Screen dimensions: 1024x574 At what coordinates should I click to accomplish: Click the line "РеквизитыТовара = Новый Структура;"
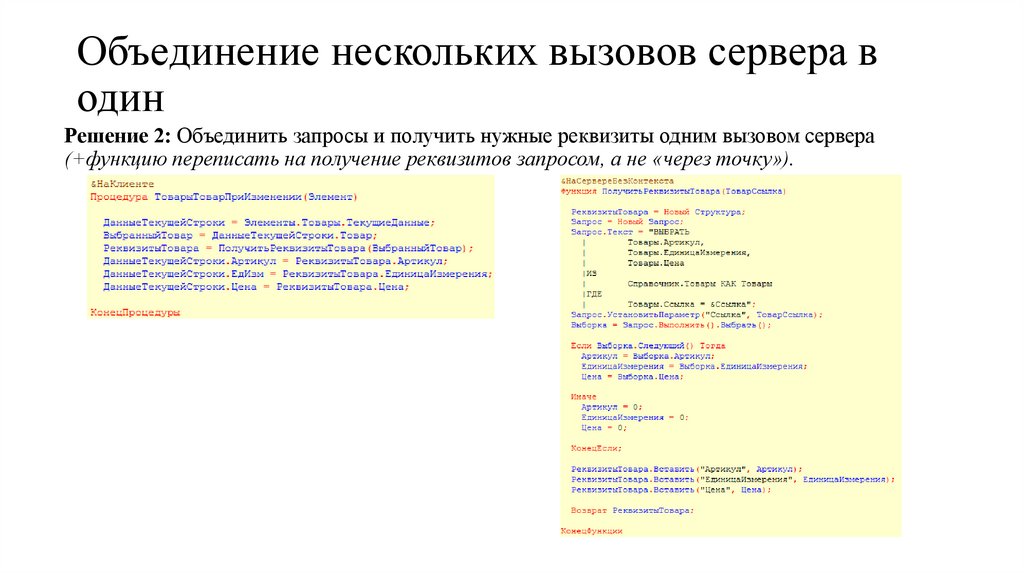click(x=658, y=212)
